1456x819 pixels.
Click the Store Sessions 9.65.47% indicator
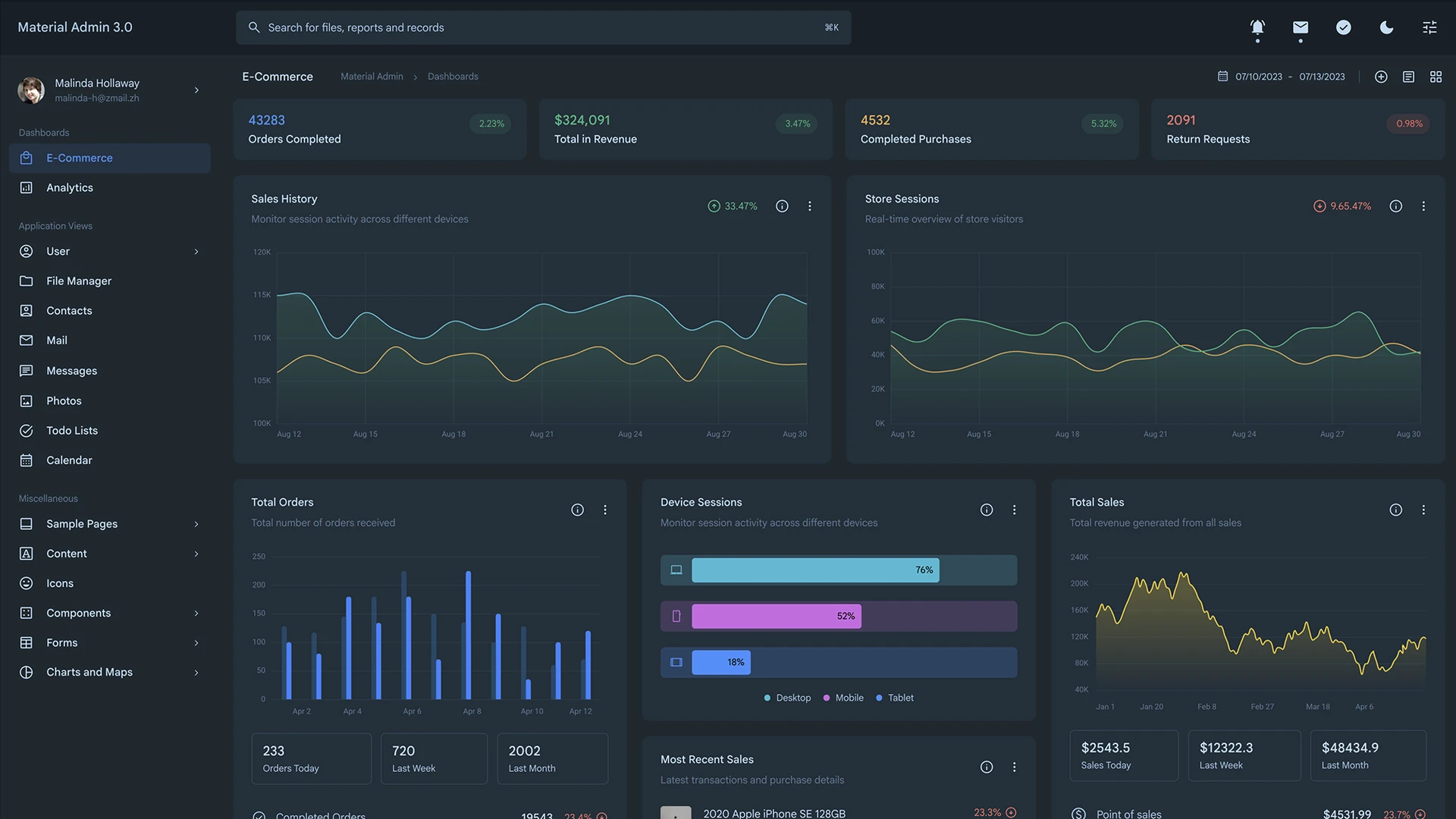click(x=1342, y=206)
